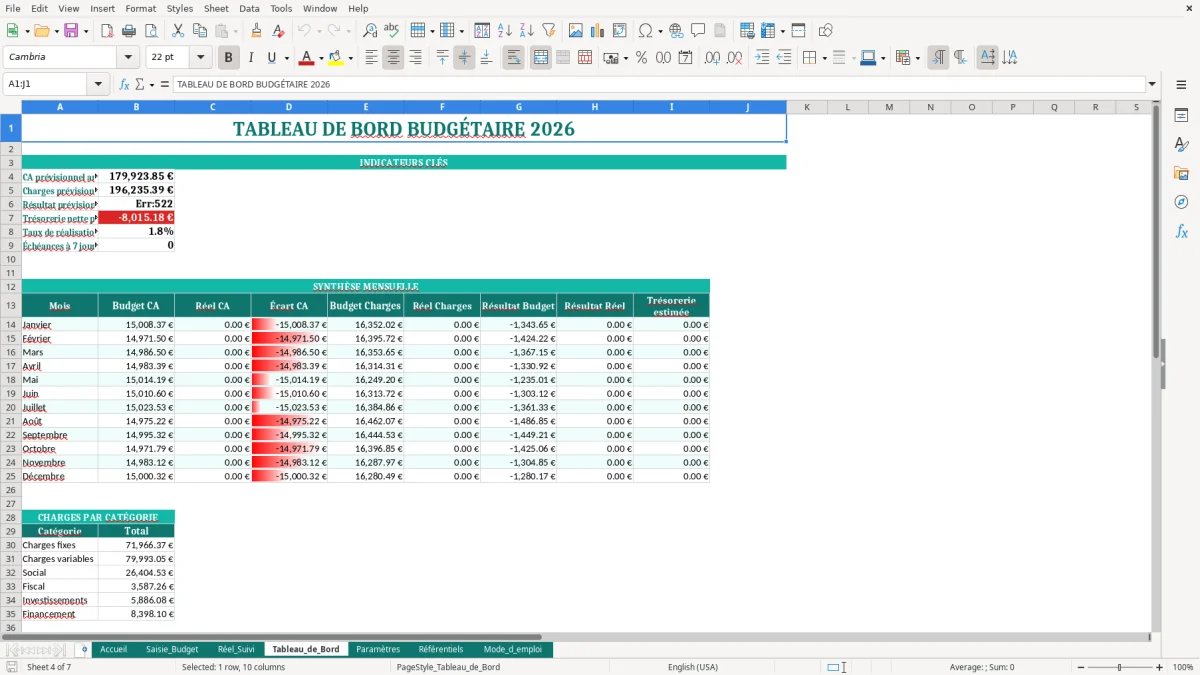Click the Print icon
Viewport: 1200px width, 675px height.
(x=129, y=31)
